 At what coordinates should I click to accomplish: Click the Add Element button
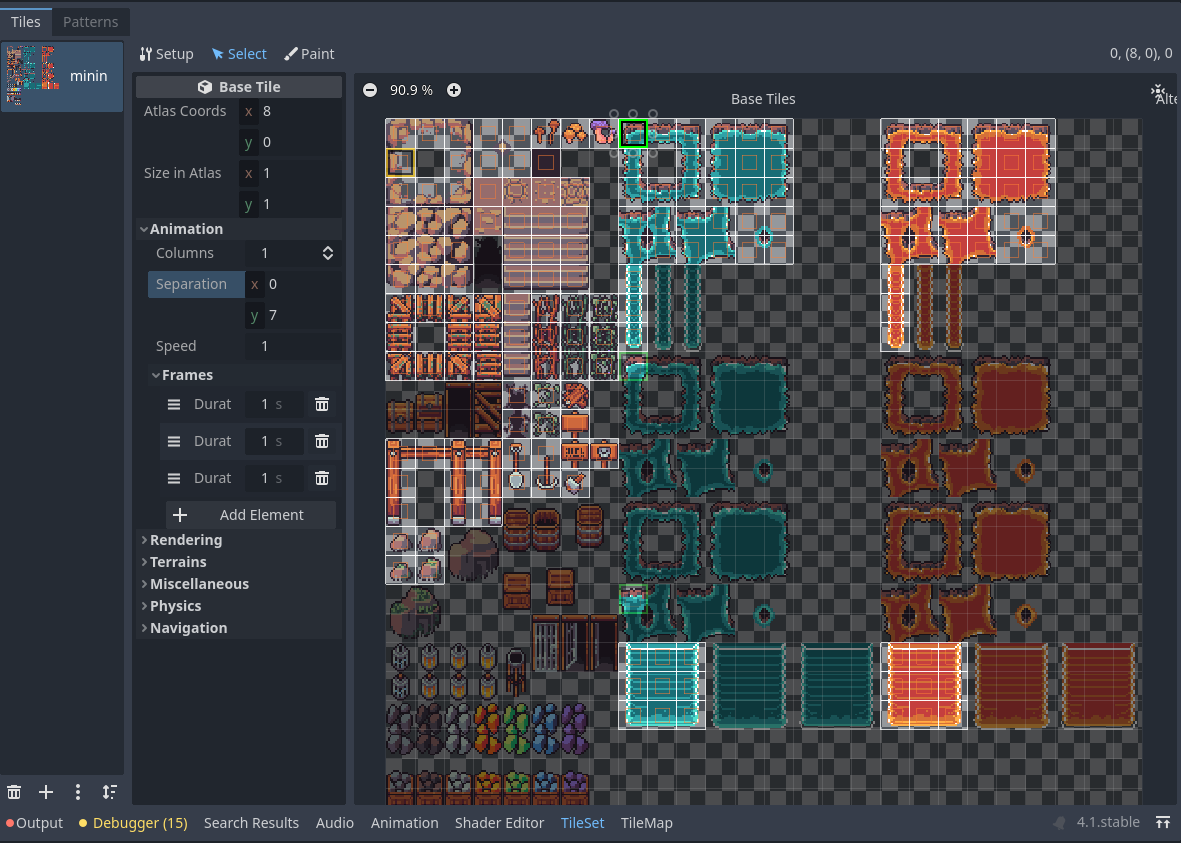coord(250,514)
